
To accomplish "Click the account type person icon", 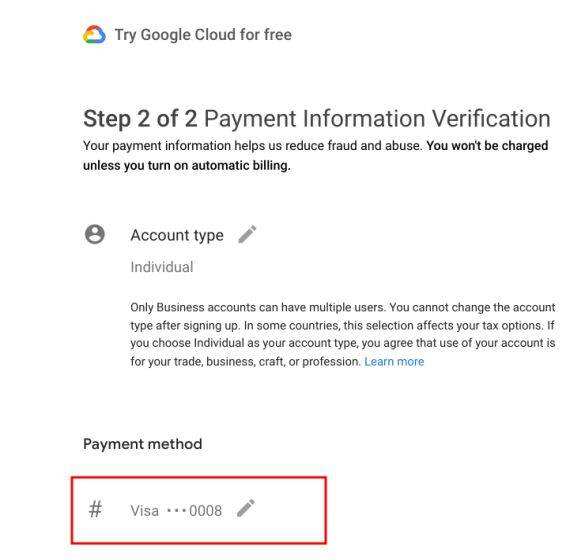I will [x=95, y=234].
